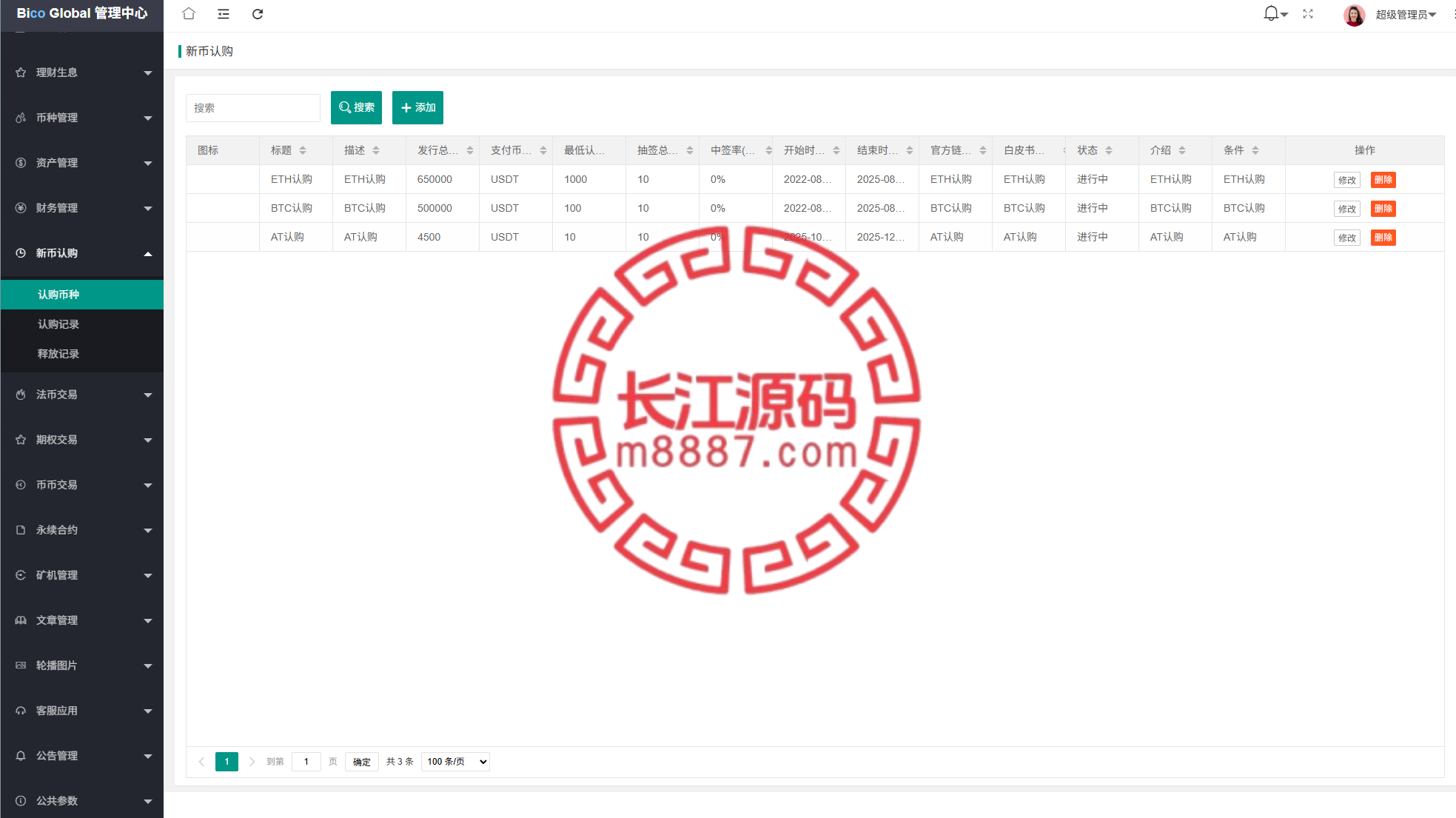
Task: Collapse the 新币认购 menu arrow
Action: (x=148, y=254)
